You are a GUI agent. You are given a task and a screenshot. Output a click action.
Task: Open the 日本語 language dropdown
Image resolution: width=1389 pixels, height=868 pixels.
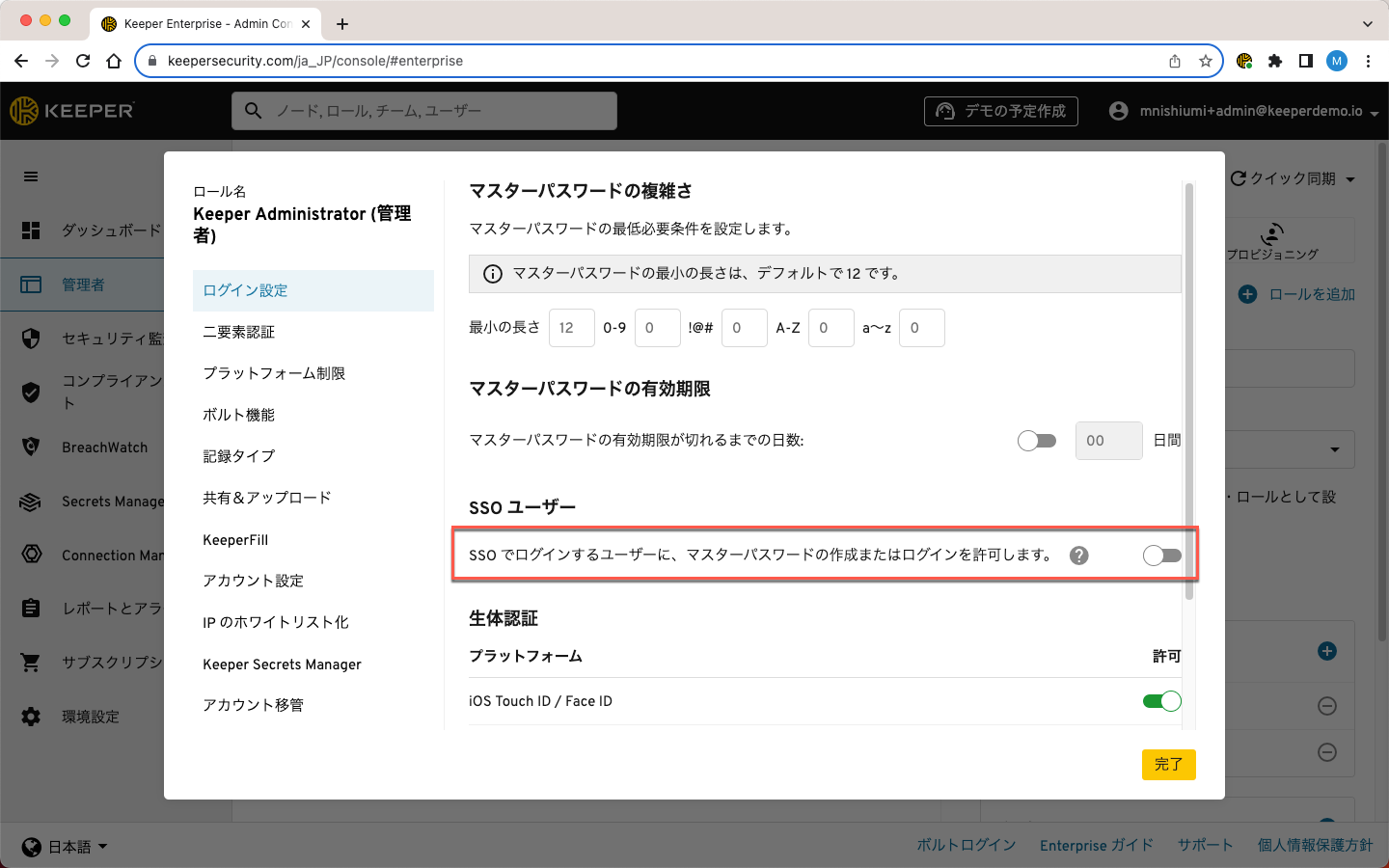66,847
